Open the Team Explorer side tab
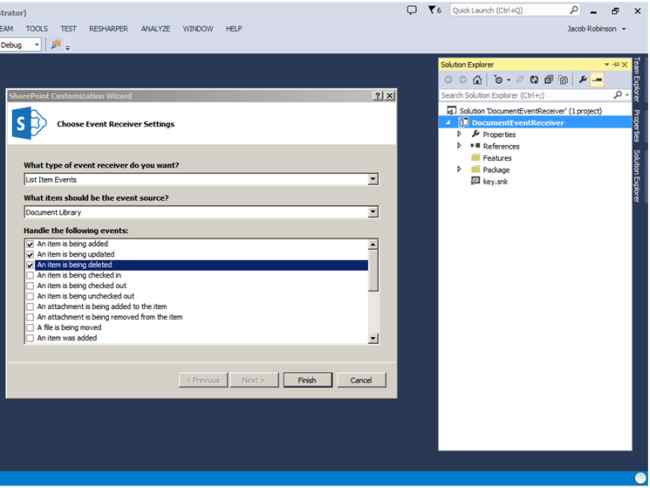This screenshot has width=650, height=488. [637, 80]
